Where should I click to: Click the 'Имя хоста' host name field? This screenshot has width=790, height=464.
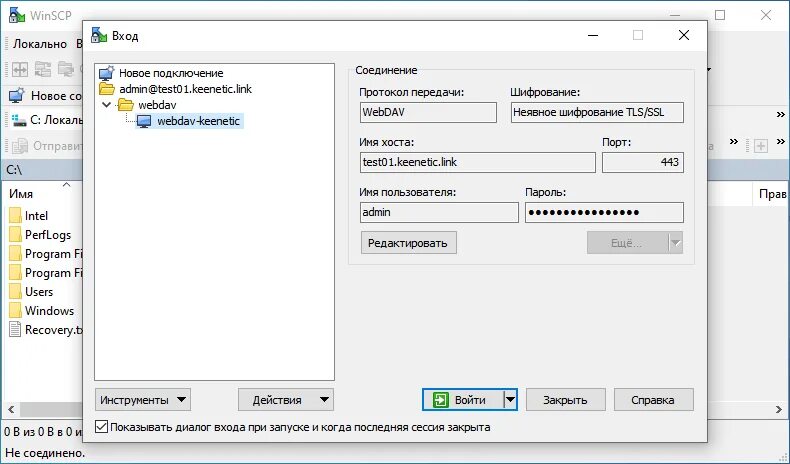point(478,162)
